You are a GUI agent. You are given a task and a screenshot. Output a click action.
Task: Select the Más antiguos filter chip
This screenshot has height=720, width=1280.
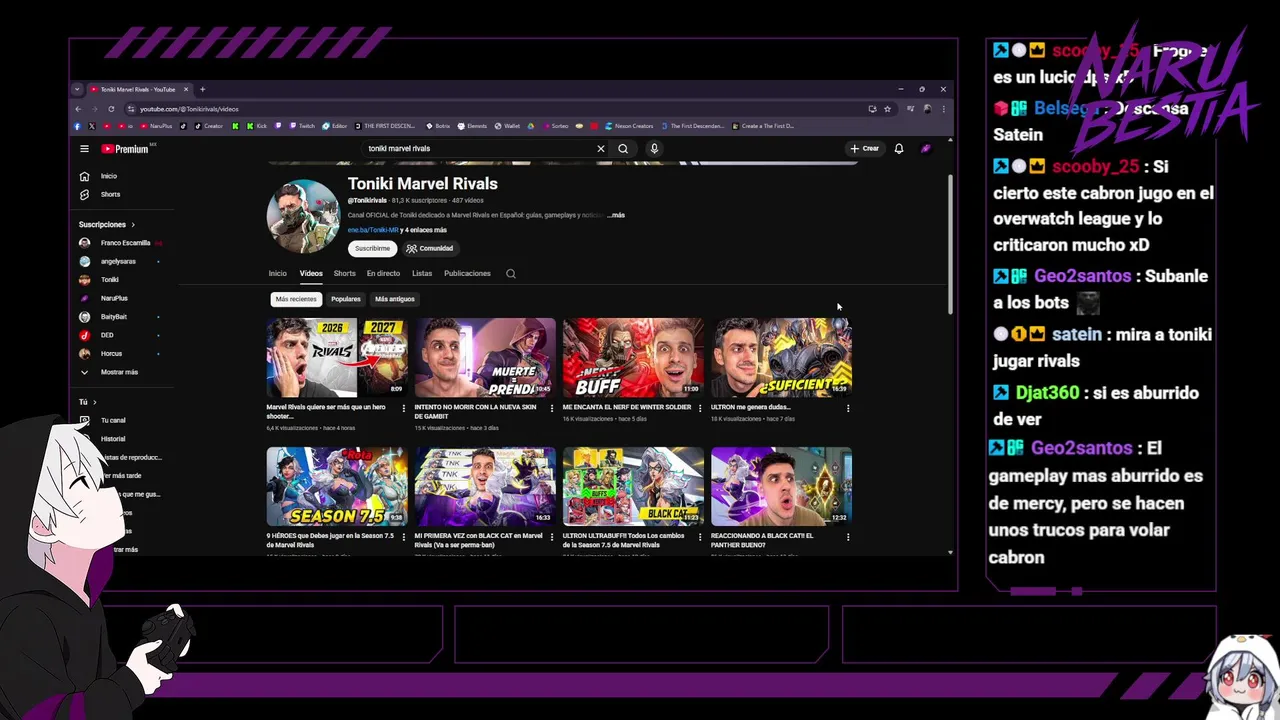(x=395, y=299)
